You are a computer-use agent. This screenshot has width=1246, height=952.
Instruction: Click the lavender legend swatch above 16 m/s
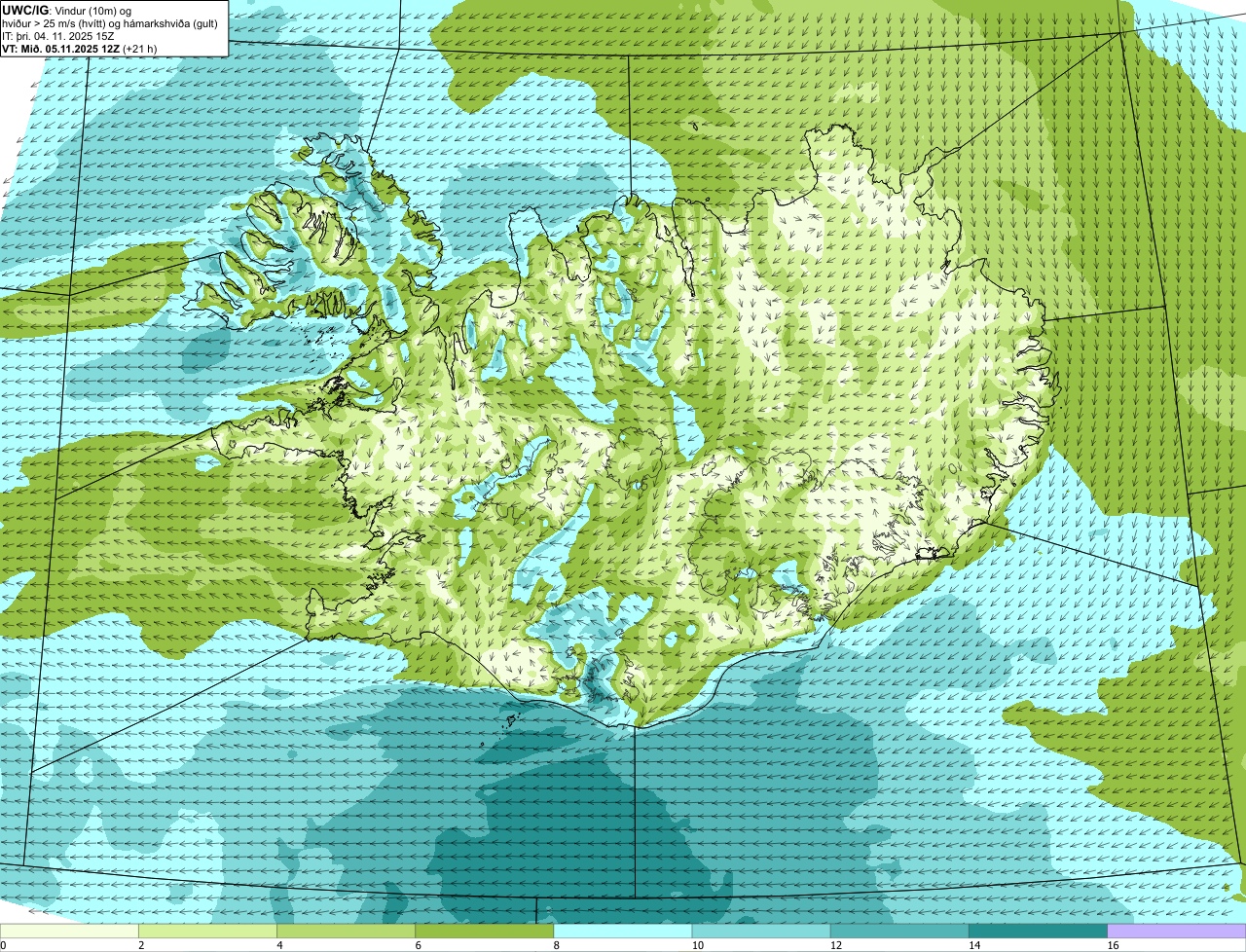coord(1177,932)
